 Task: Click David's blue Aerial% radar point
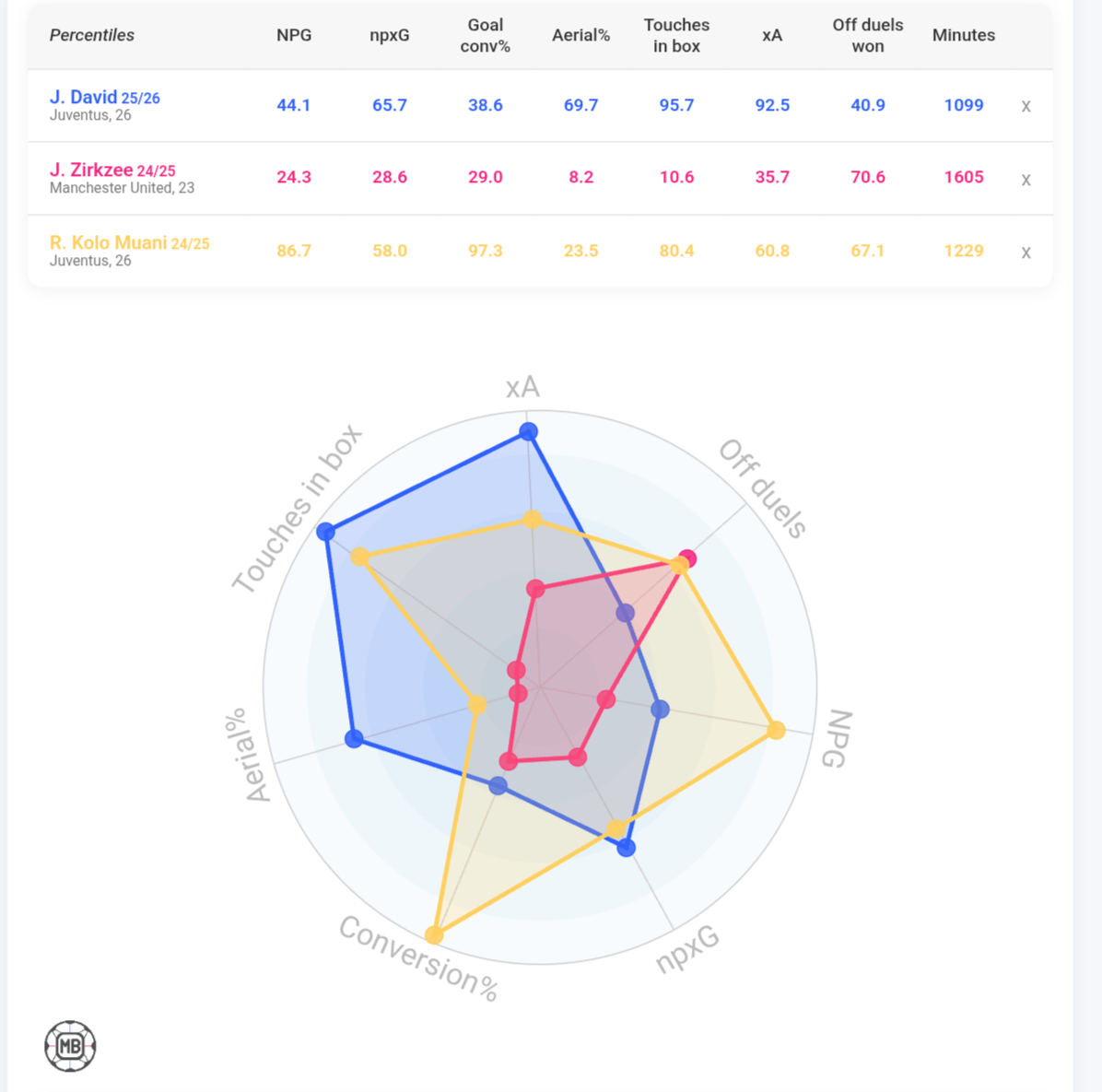354,738
